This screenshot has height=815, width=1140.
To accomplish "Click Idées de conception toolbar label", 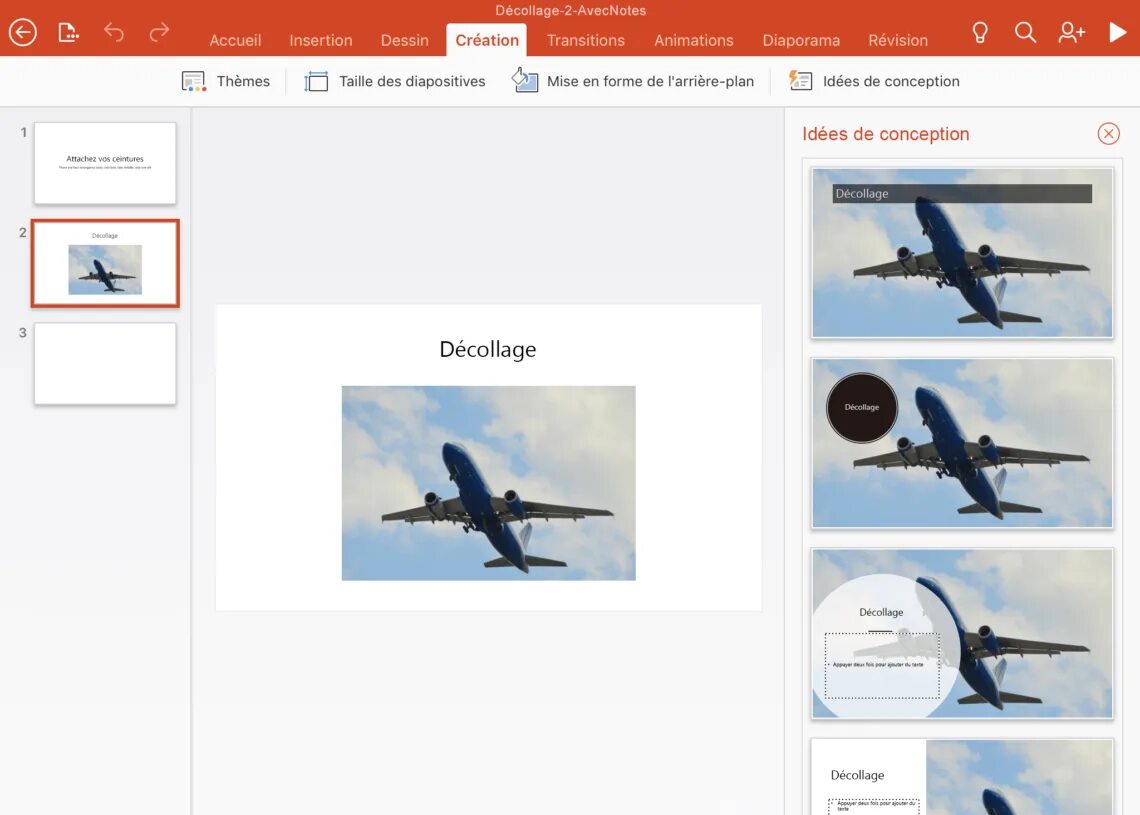I will click(891, 81).
